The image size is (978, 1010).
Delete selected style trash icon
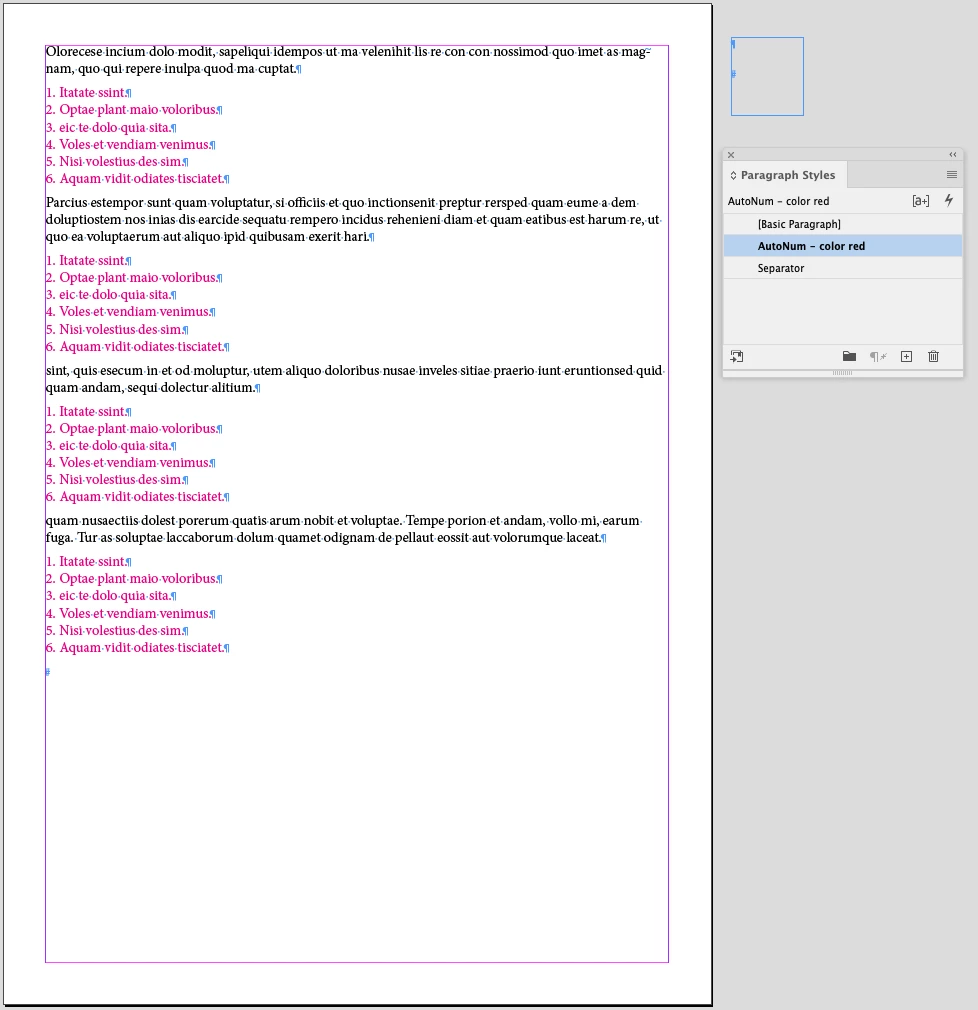934,356
